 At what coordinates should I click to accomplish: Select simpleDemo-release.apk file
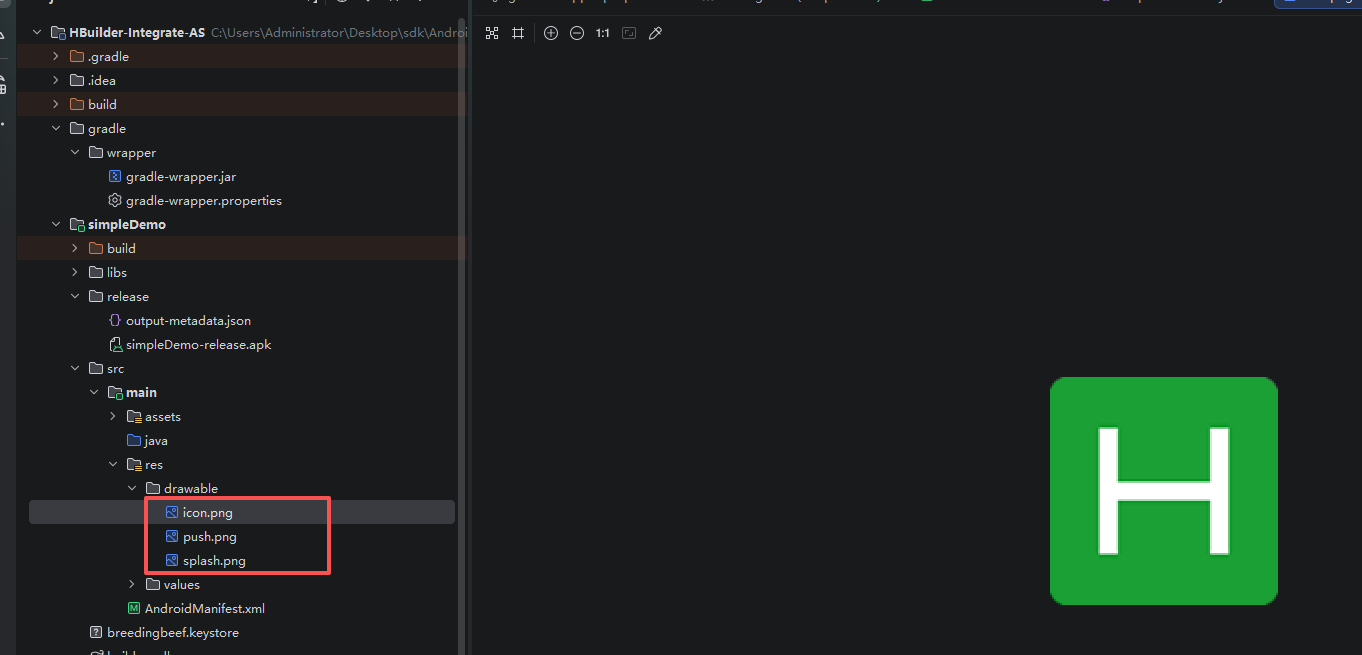[x=198, y=345]
